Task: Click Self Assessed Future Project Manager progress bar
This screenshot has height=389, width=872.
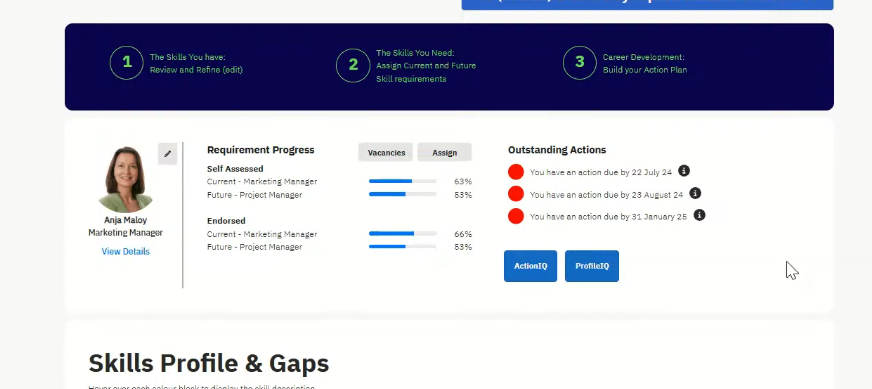Action: (403, 194)
